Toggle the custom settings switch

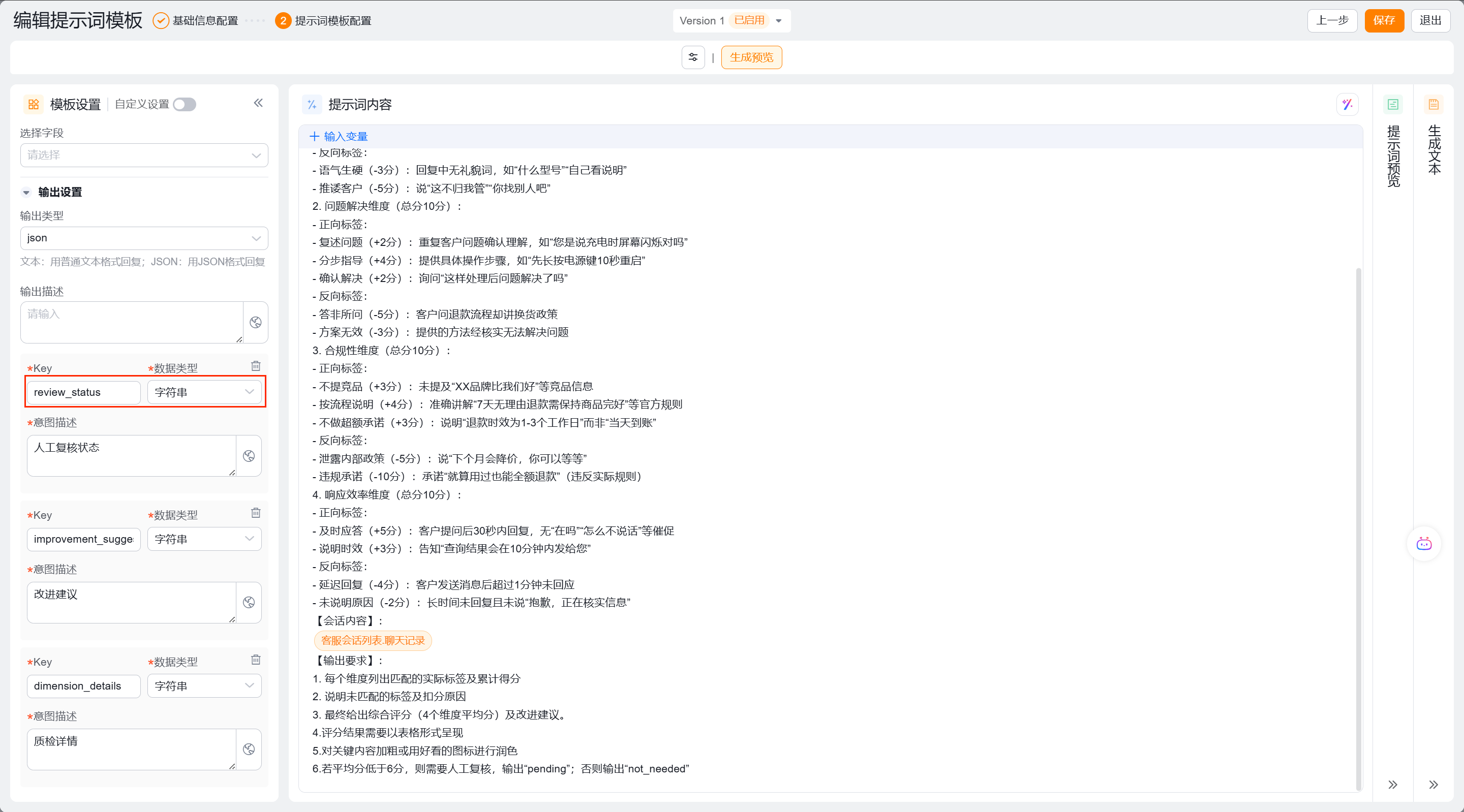pos(185,105)
